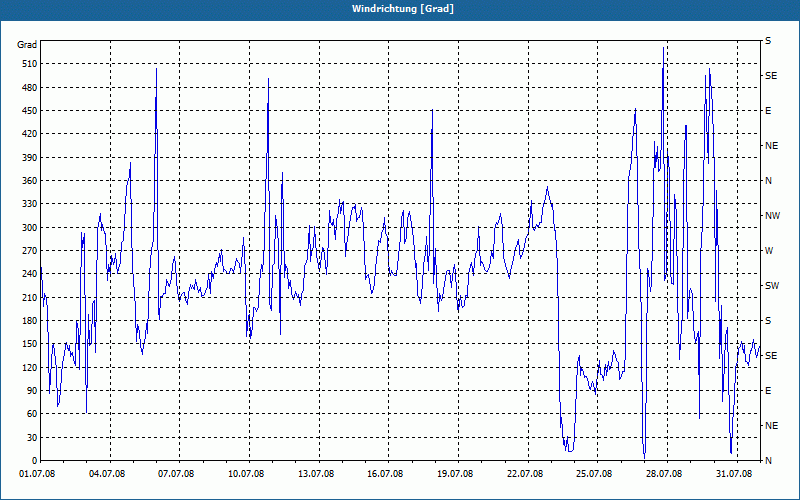Click the NW compass direction label
The width and height of the screenshot is (800, 500).
(x=772, y=216)
